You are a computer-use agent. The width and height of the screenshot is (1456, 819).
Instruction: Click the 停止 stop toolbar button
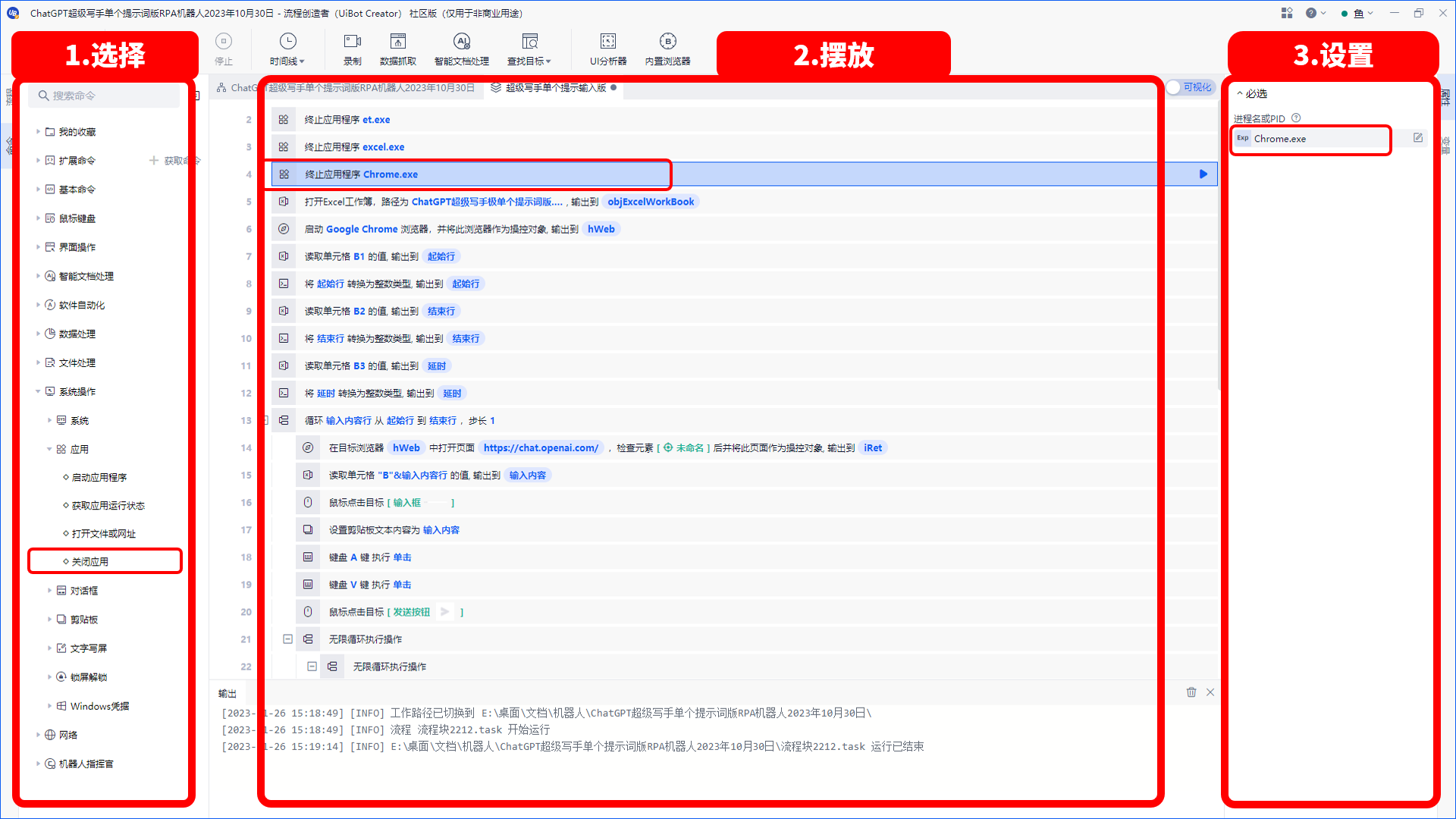pos(224,49)
